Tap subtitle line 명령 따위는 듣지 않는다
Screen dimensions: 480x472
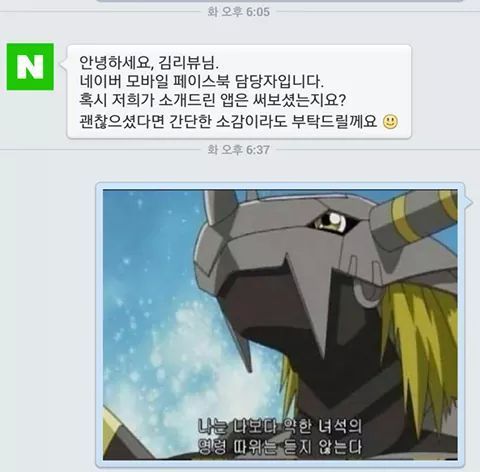click(x=280, y=447)
